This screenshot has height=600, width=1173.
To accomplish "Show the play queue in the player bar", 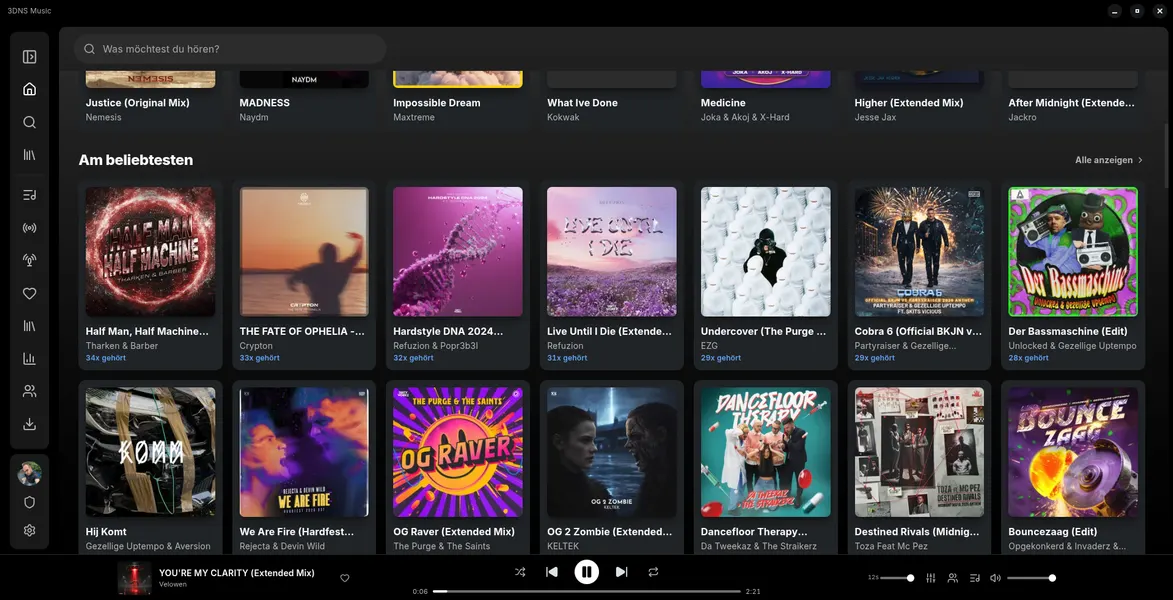I will 974,578.
